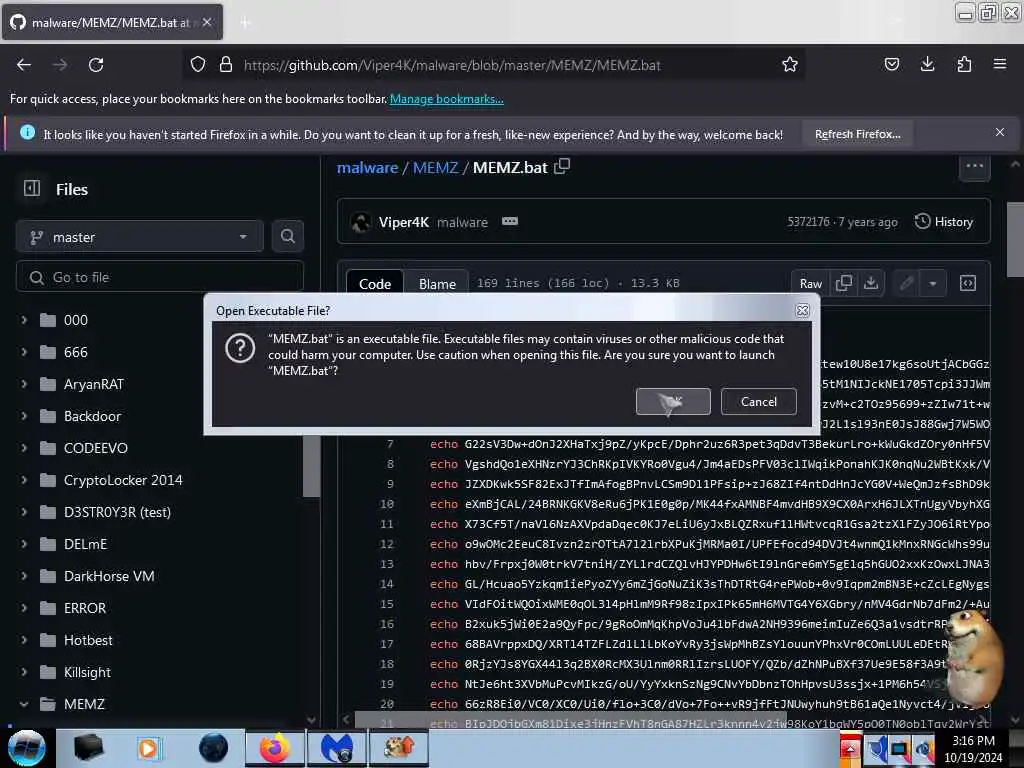Open the symbols panel icon

coord(968,283)
